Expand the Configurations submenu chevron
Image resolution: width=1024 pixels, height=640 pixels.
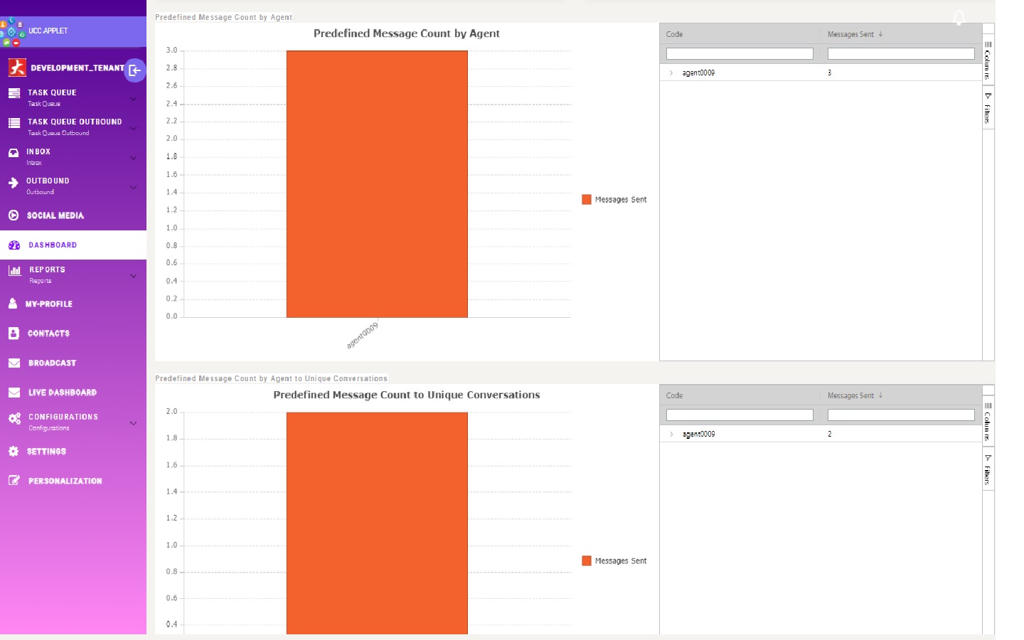[x=133, y=423]
